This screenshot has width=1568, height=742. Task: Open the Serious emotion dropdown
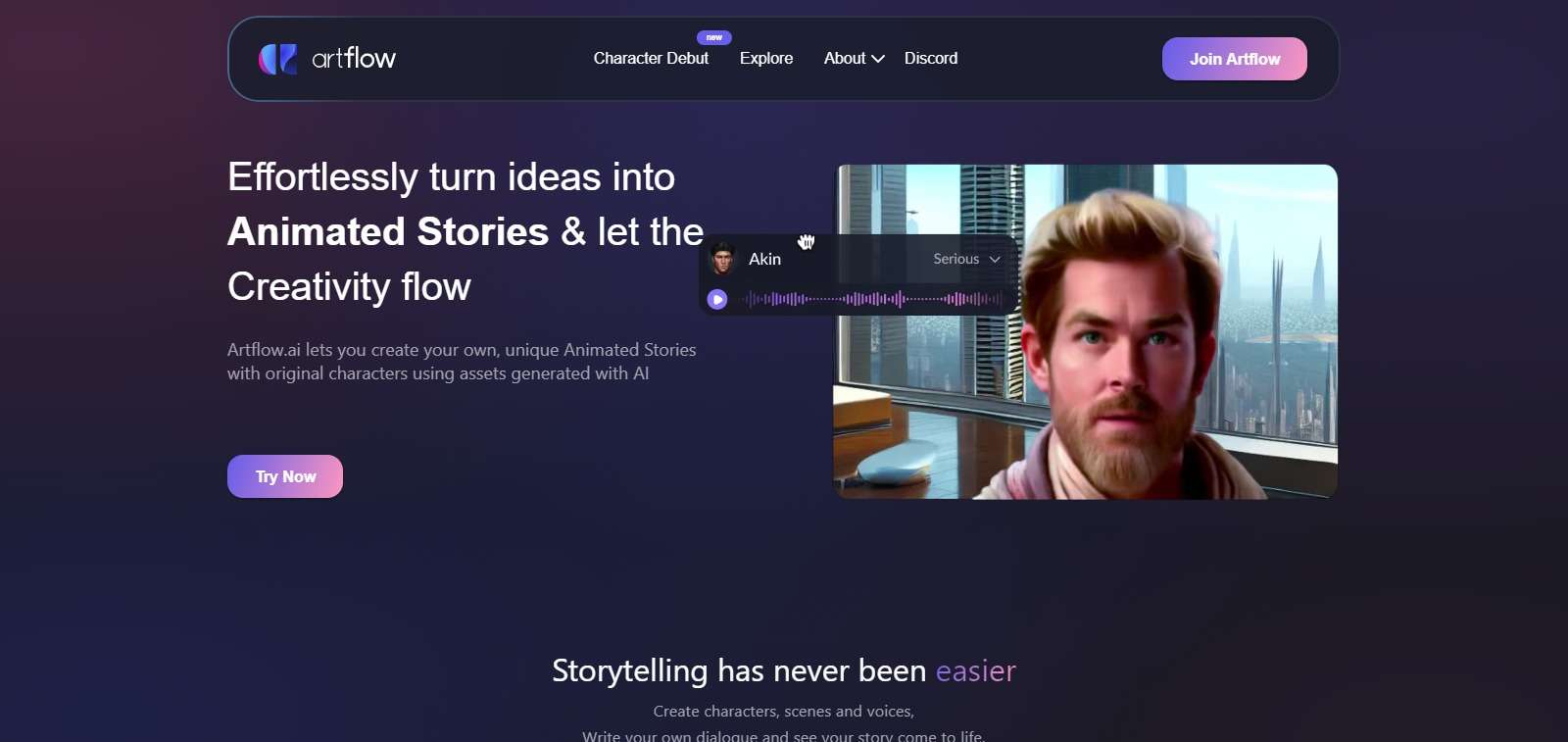tap(966, 259)
